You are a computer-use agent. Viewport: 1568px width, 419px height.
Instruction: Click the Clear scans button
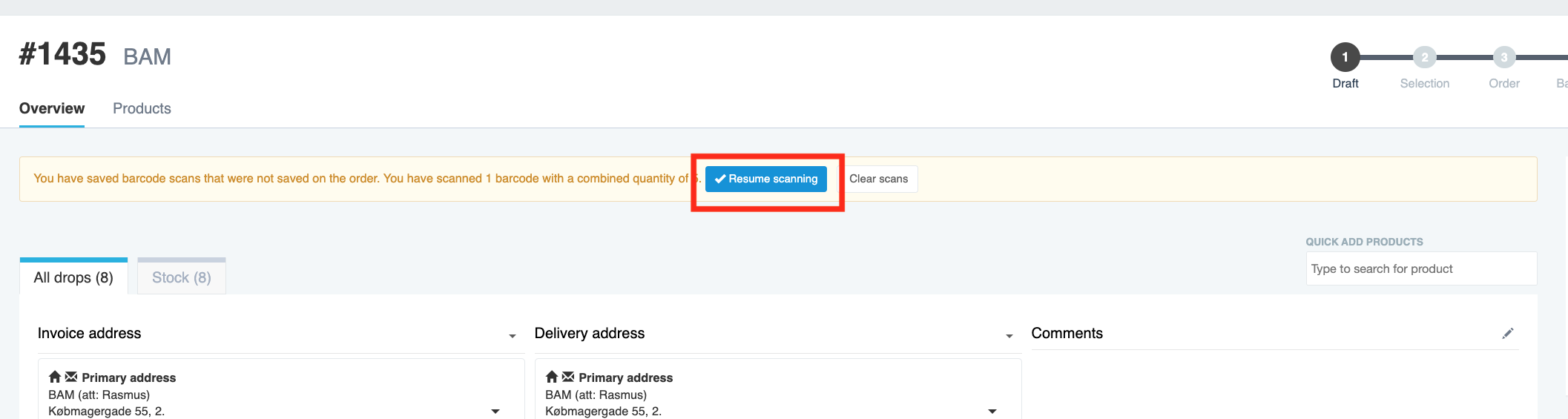(879, 179)
